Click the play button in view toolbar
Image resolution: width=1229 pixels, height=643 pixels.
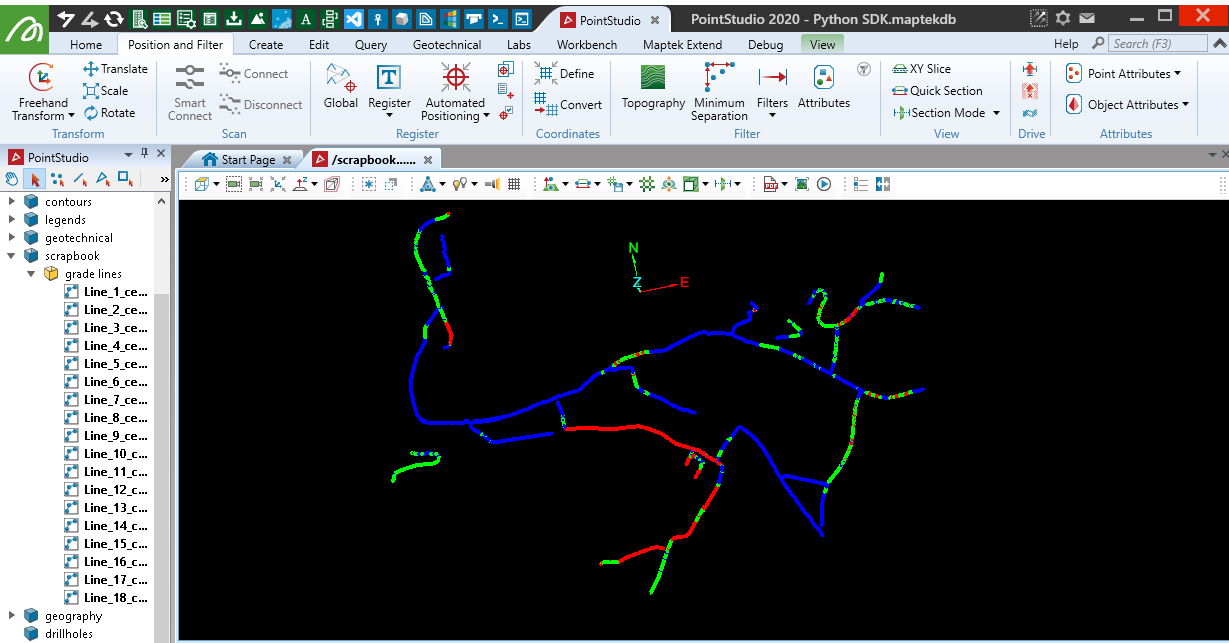824,184
